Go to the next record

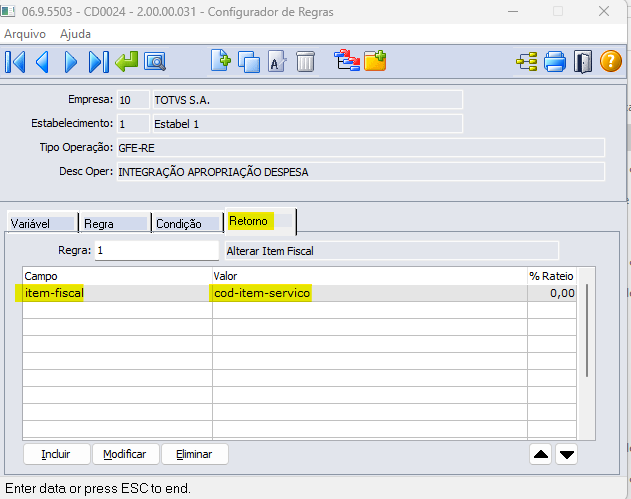70,62
